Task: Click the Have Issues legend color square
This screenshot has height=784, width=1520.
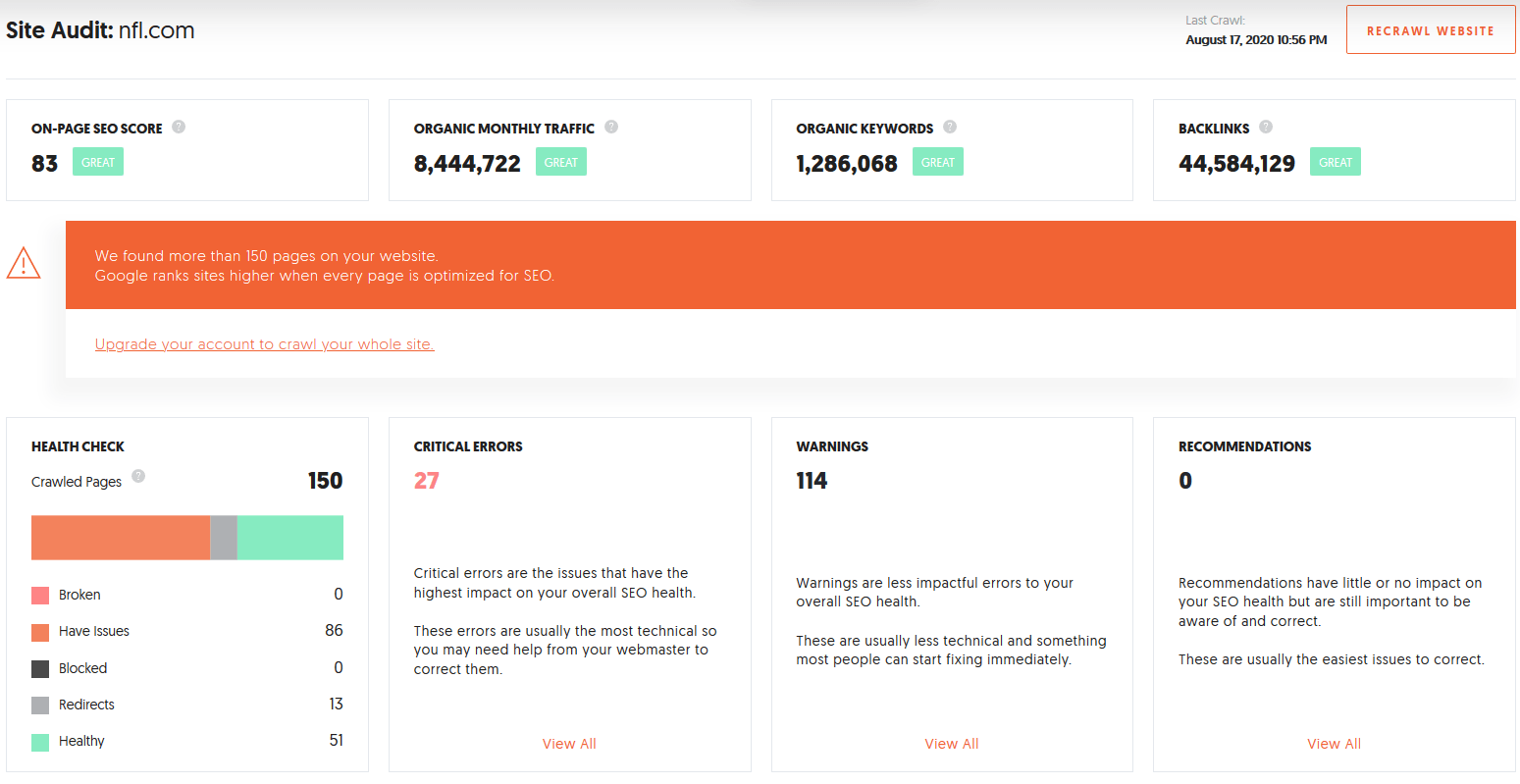Action: point(40,632)
